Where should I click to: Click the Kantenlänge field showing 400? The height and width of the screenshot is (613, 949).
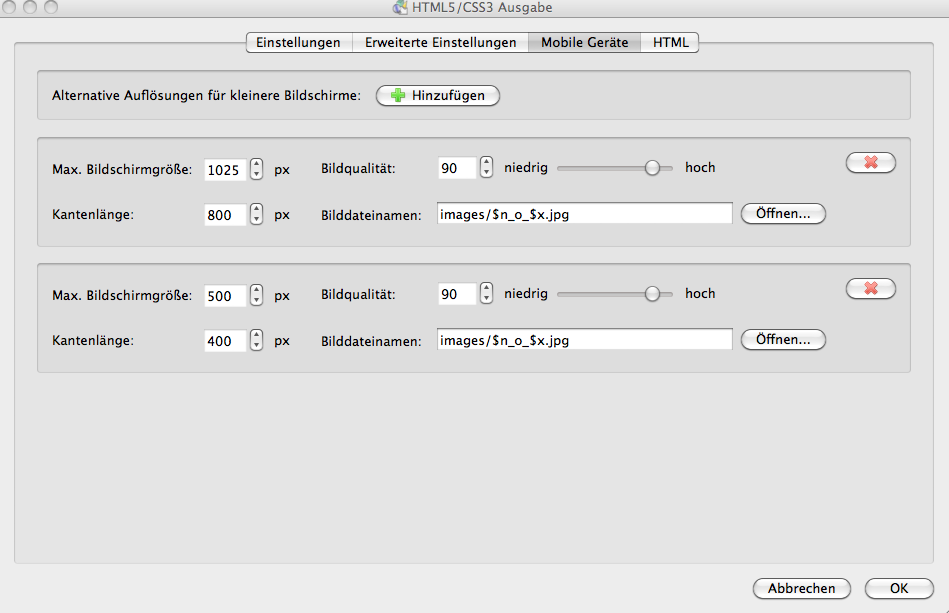tap(225, 341)
